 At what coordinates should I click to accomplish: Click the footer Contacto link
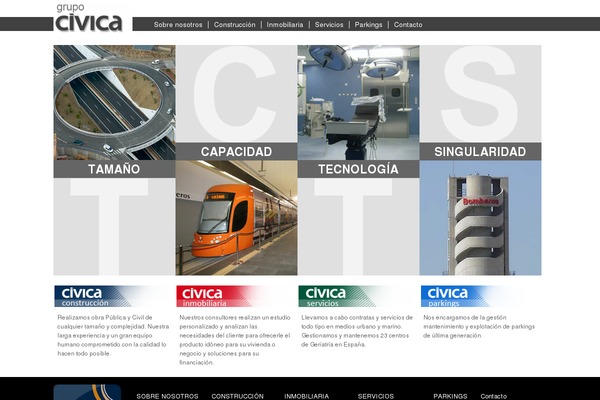pos(494,396)
